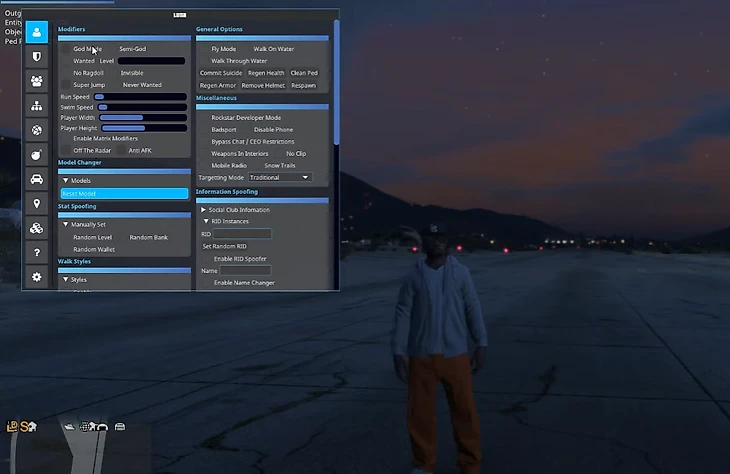Click the Player Width slider
The image size is (730, 474).
[143, 118]
